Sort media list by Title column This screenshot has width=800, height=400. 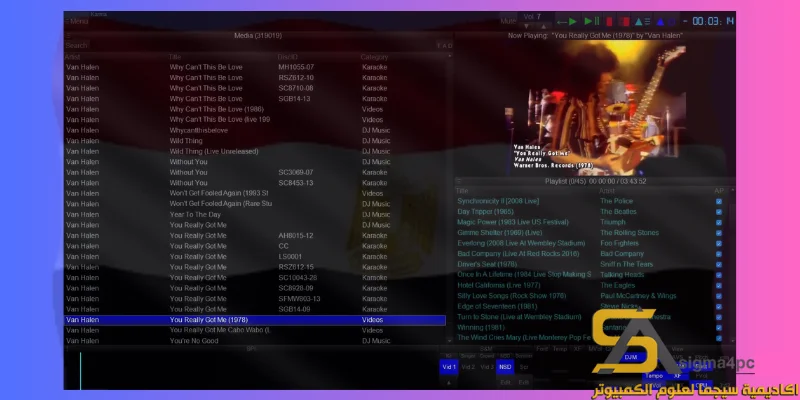175,57
